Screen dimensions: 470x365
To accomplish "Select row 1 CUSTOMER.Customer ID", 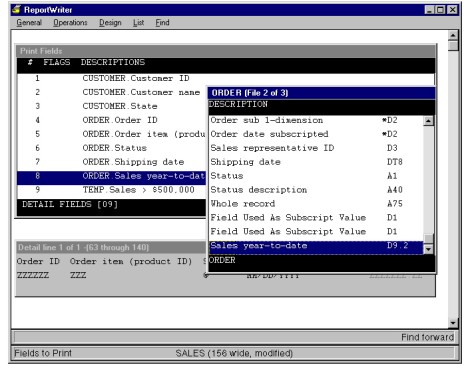I will 226,78.
